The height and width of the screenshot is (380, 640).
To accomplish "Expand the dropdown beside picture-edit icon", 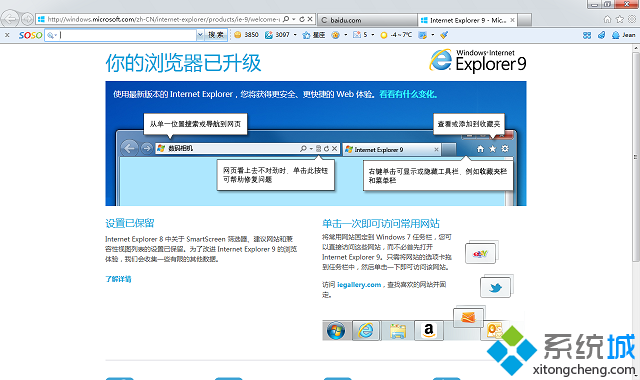I will (x=433, y=35).
